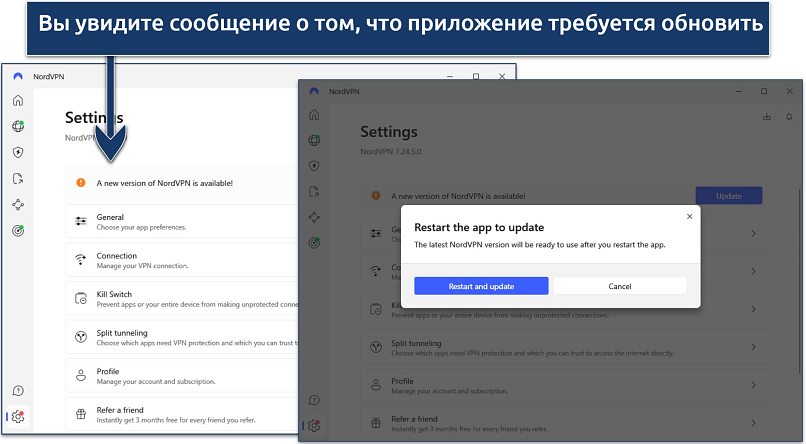Click download icon at front window top right
The height and width of the screenshot is (444, 806).
click(766, 117)
